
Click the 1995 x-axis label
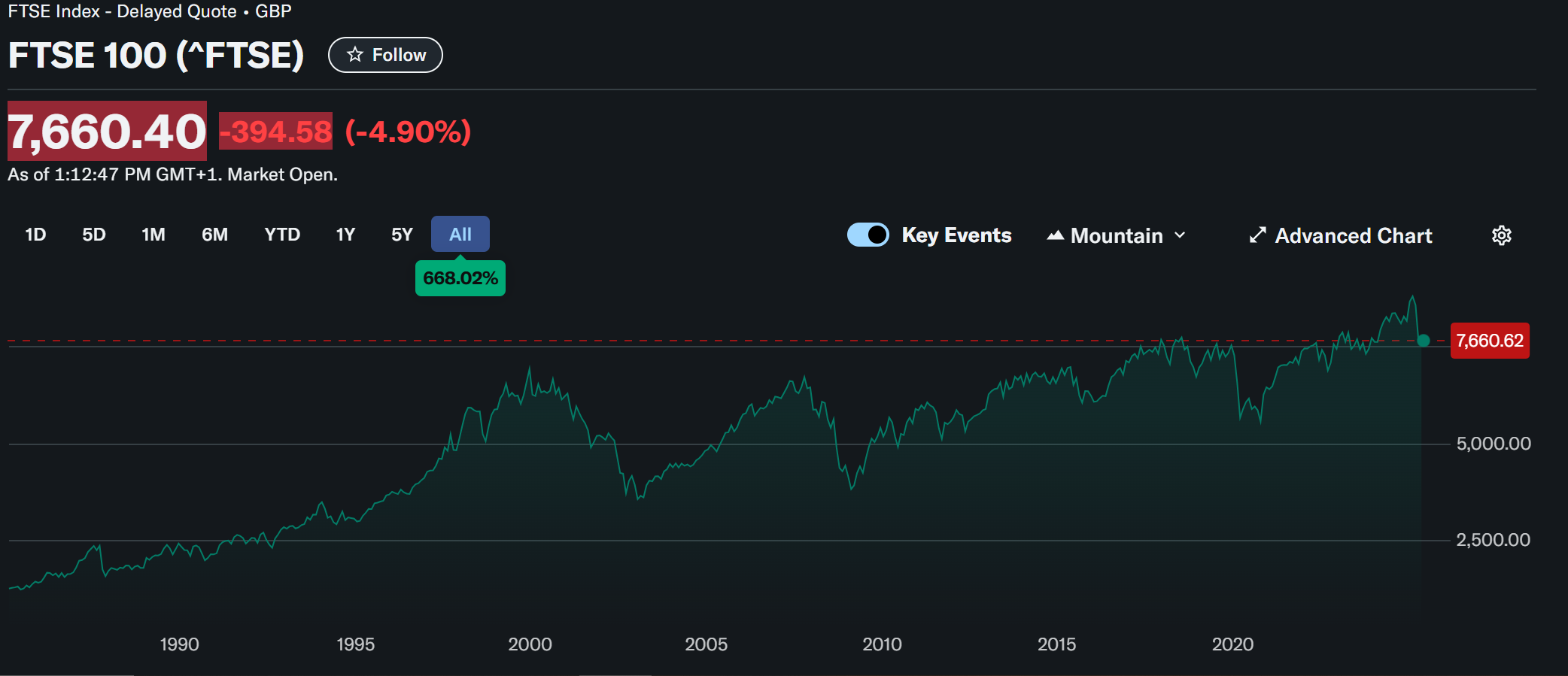point(355,644)
